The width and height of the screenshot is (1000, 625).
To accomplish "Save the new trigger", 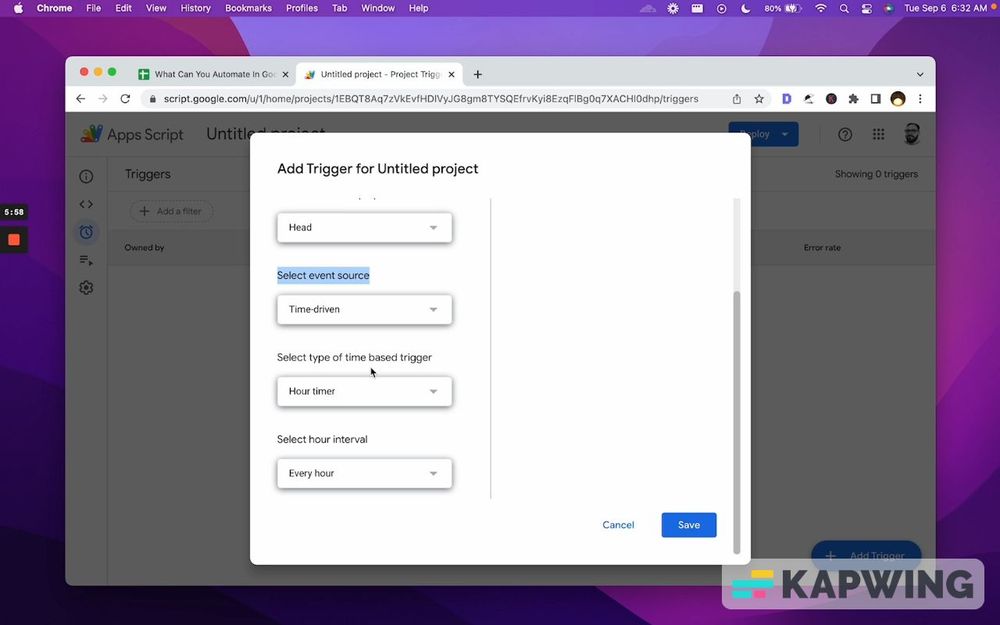I will pos(688,524).
